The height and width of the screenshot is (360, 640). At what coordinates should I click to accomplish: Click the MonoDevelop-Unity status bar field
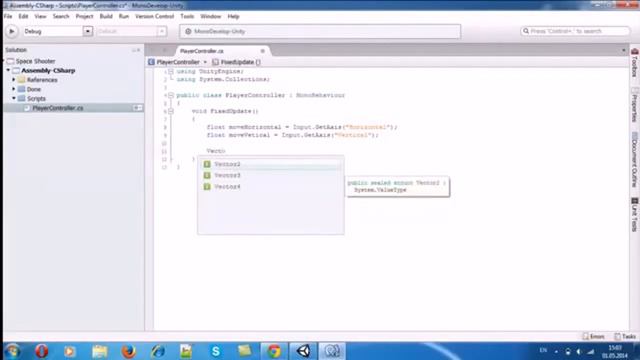point(320,31)
